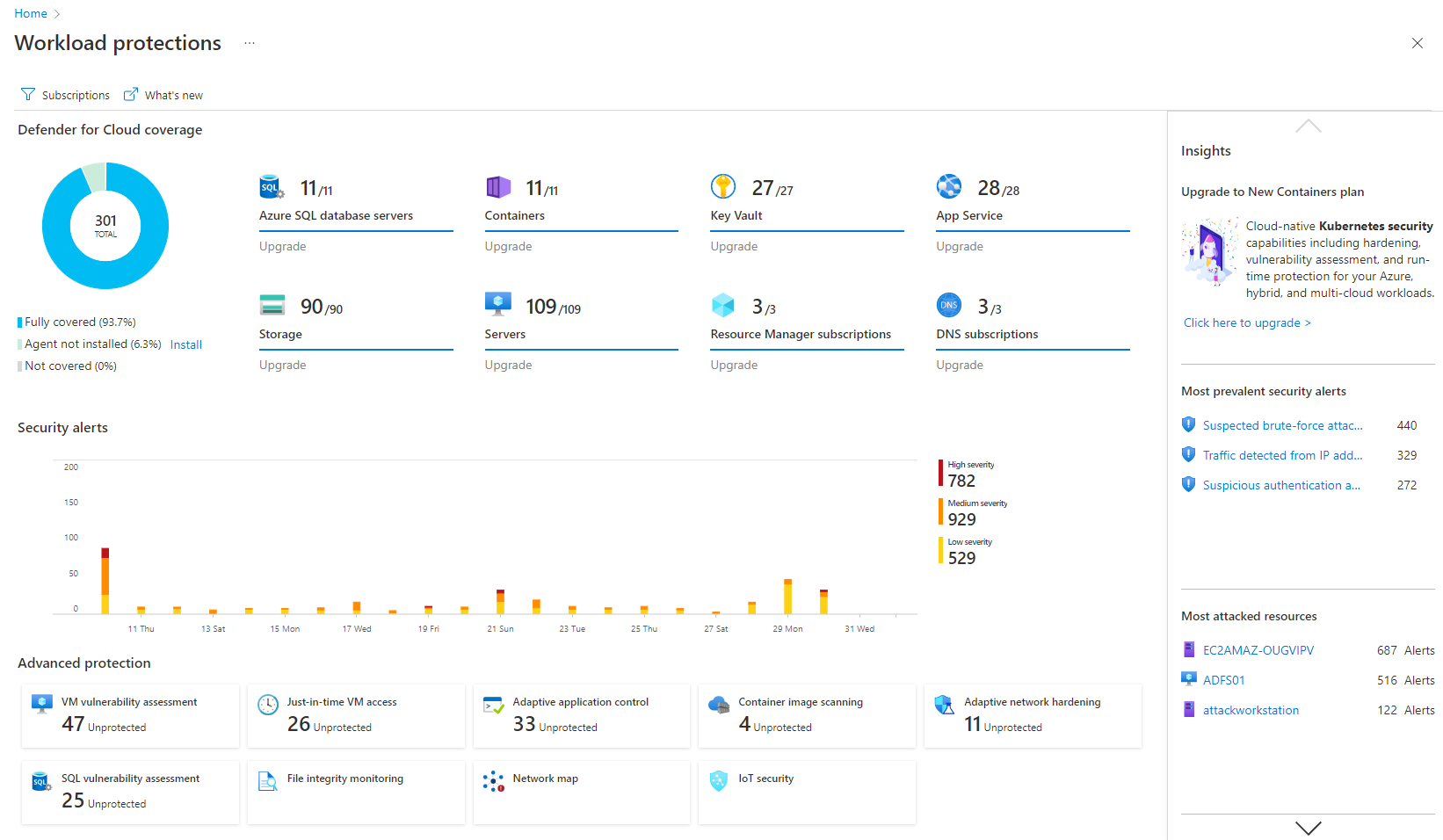This screenshot has height=840, width=1443.
Task: Click the Azure SQL database servers icon
Action: 272,187
